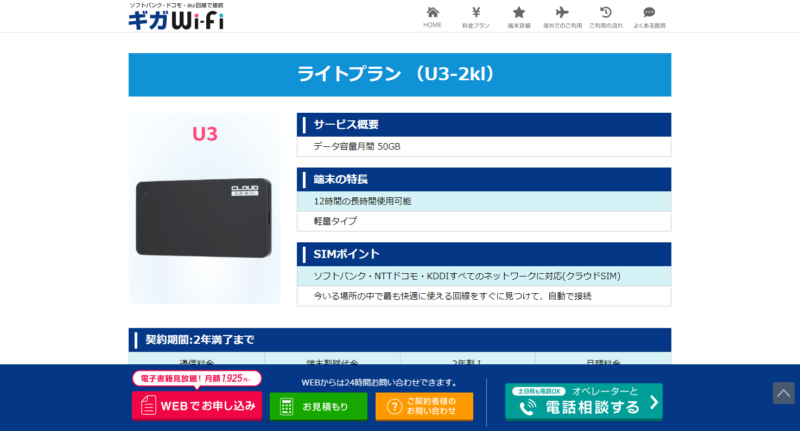The image size is (800, 431).
Task: Open the ギガWi-Fi logo homepage link
Action: (x=176, y=16)
